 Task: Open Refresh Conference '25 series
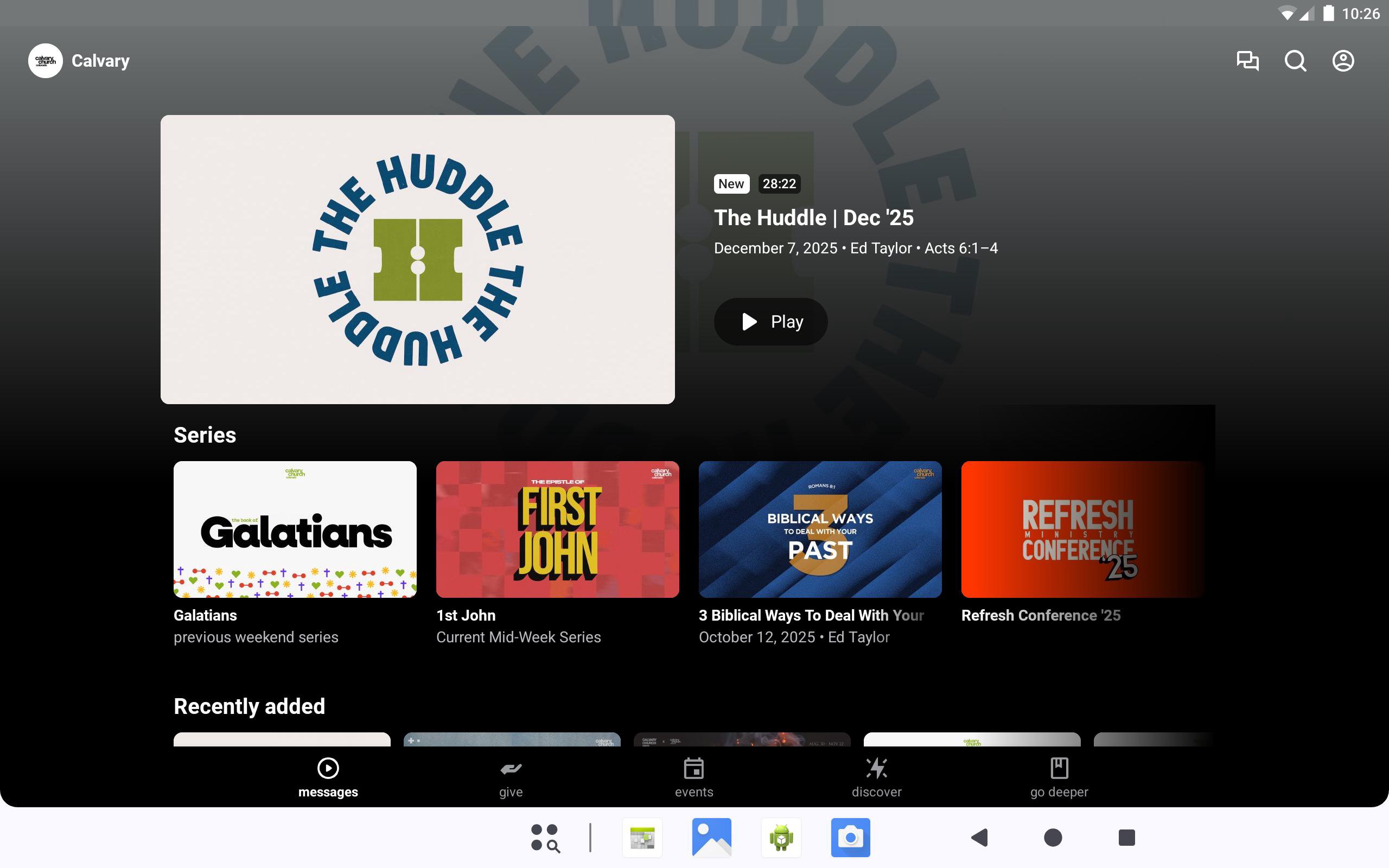pos(1082,529)
